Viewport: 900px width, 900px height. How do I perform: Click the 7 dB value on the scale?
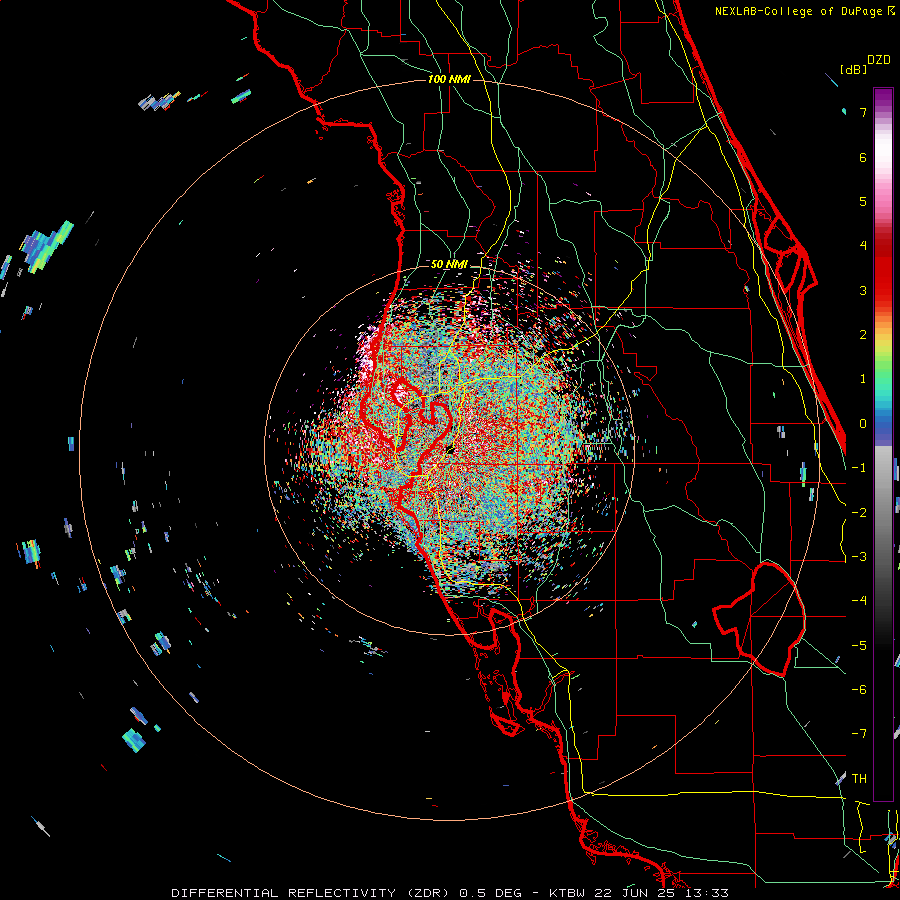coord(863,112)
